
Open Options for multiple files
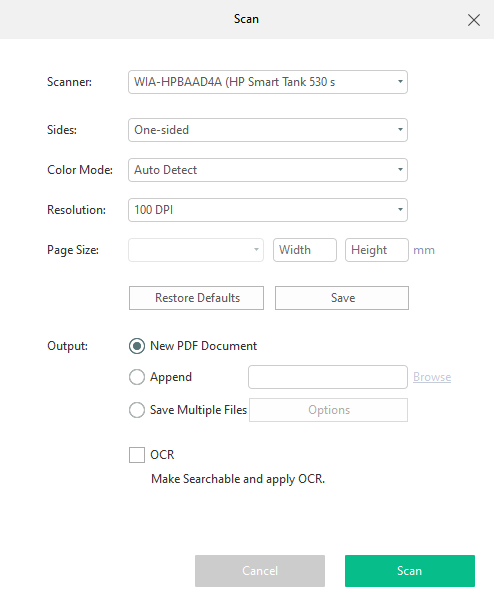pyautogui.click(x=328, y=410)
